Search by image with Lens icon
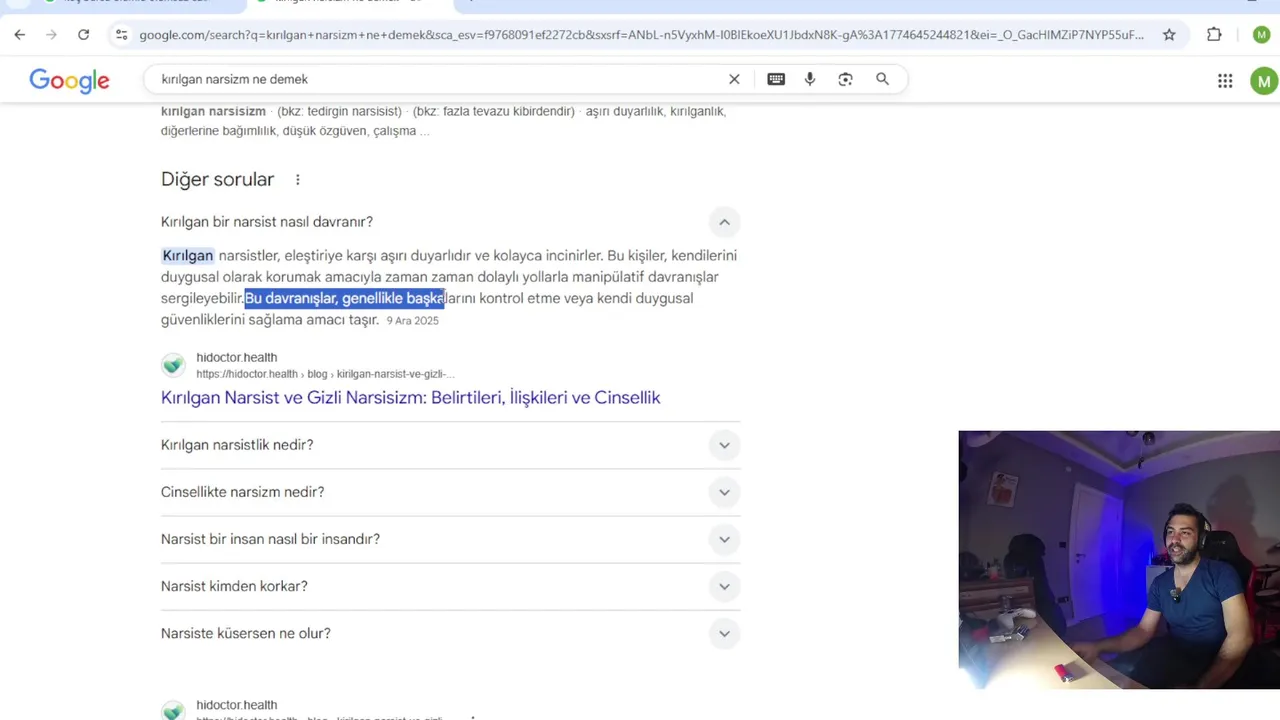The height and width of the screenshot is (720, 1280). pos(846,79)
